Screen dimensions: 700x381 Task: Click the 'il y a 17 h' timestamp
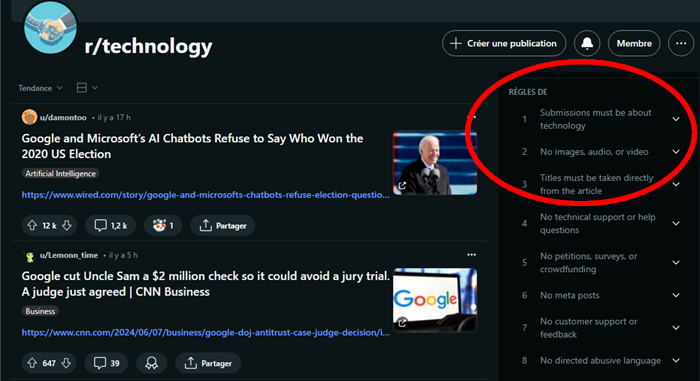coord(114,117)
